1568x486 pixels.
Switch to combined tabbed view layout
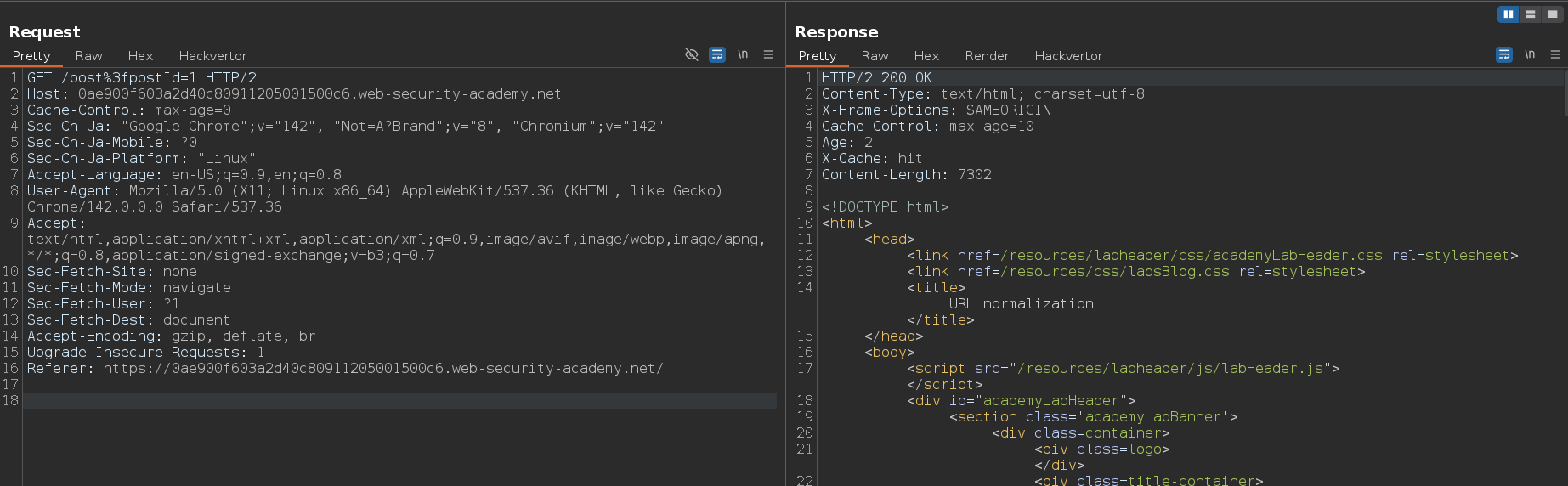coord(1553,14)
